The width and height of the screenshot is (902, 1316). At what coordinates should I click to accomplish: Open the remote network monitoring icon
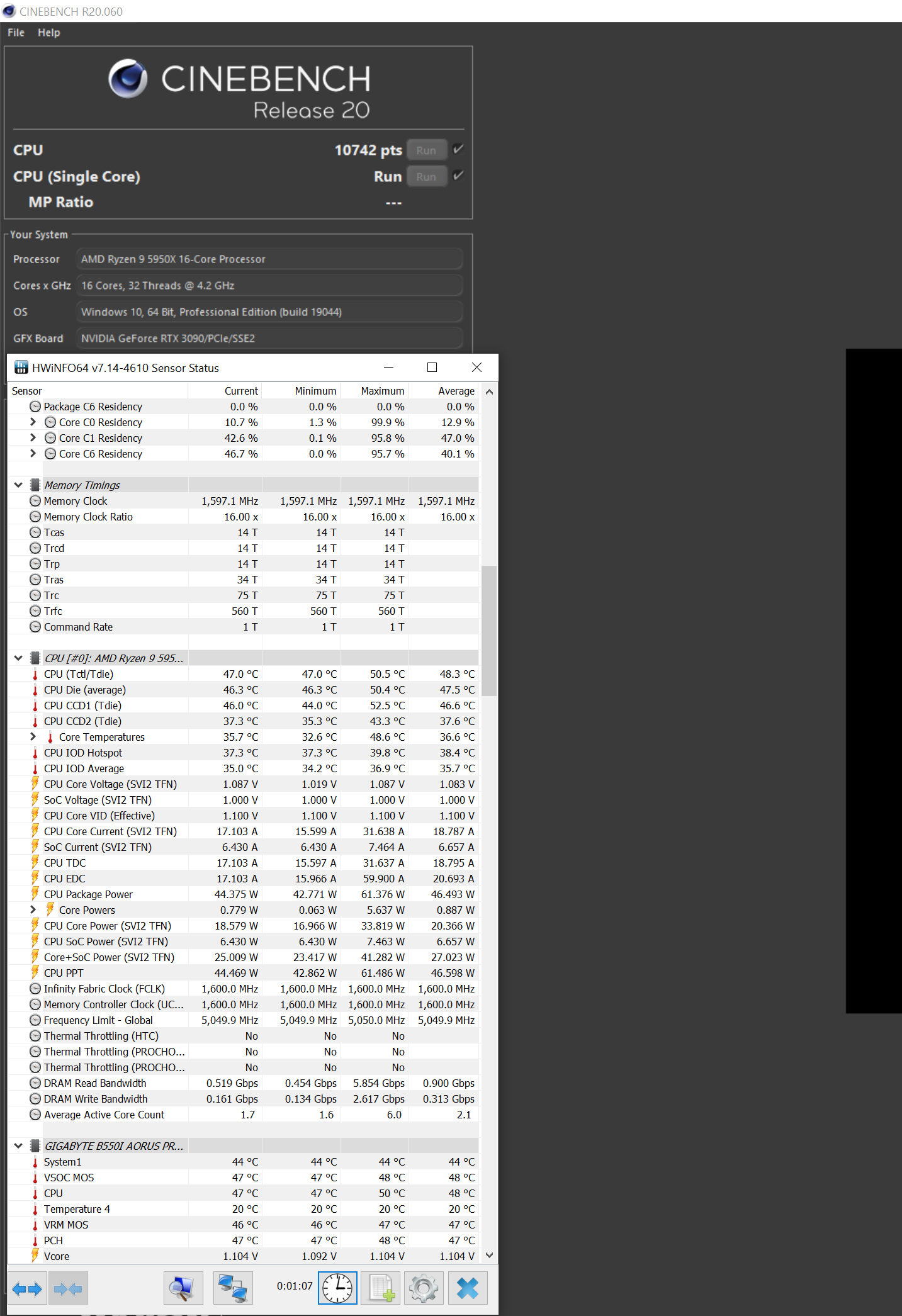(233, 1288)
